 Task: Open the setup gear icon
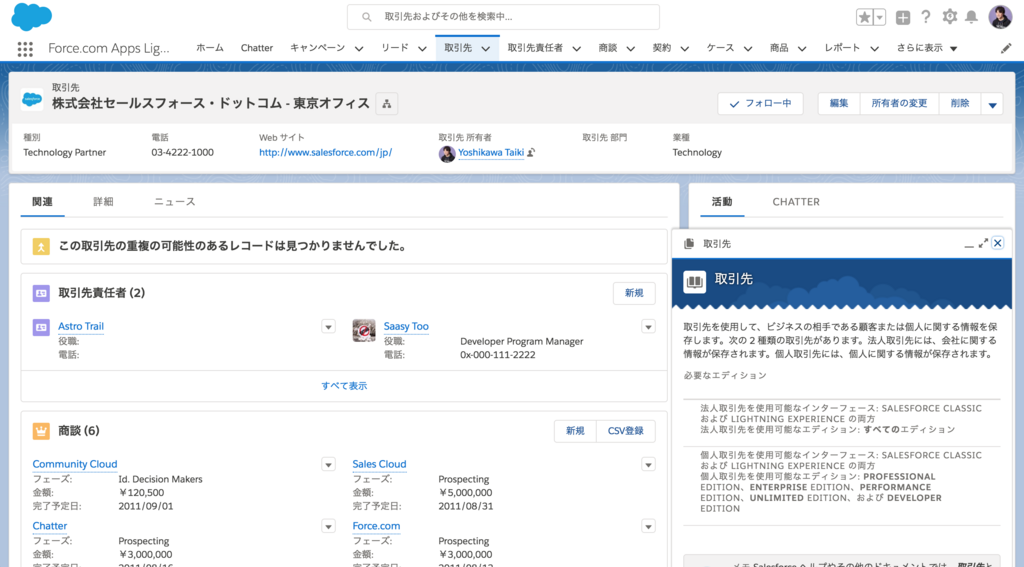pyautogui.click(x=950, y=17)
